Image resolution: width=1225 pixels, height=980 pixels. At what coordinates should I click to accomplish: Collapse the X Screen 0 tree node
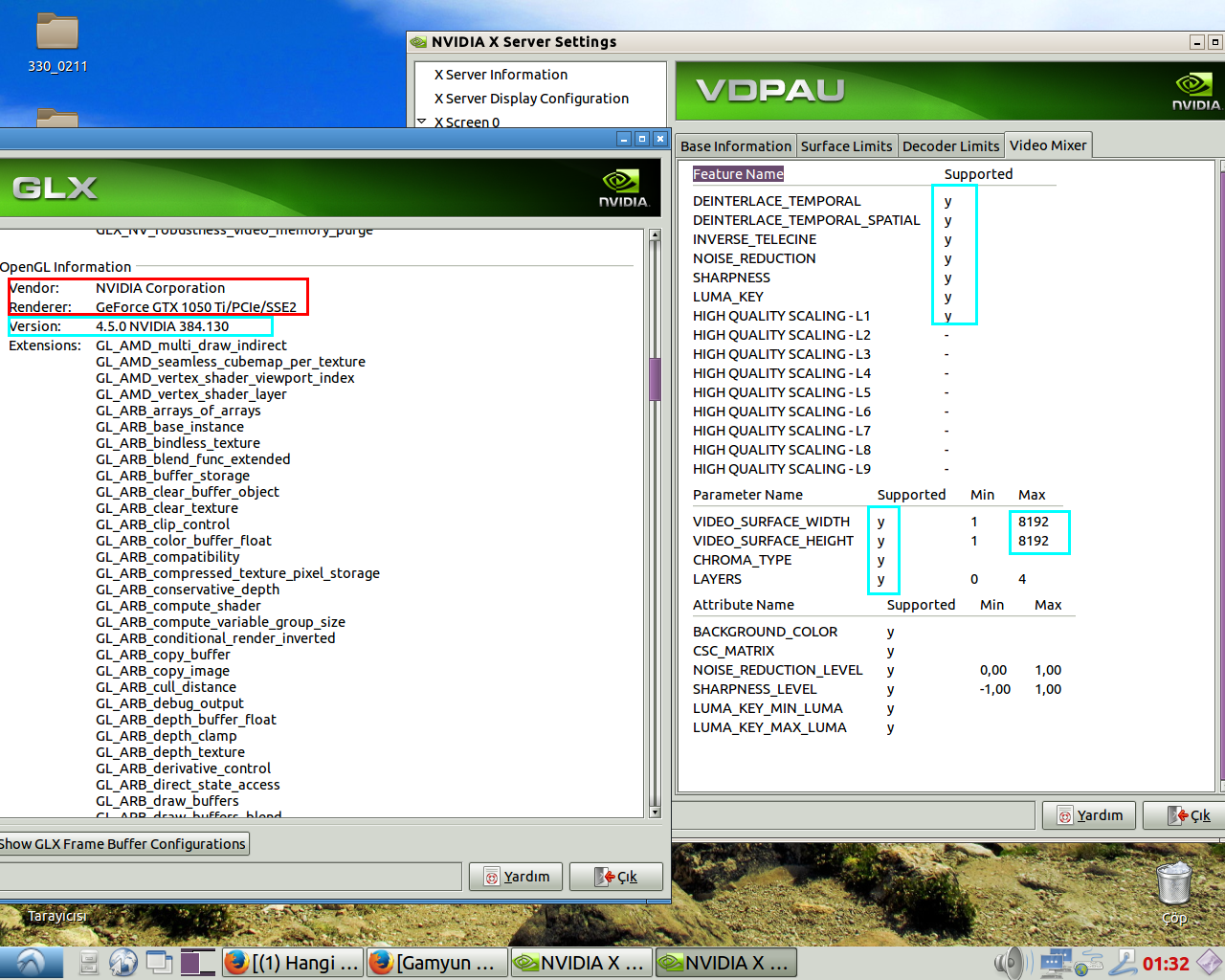click(x=422, y=122)
